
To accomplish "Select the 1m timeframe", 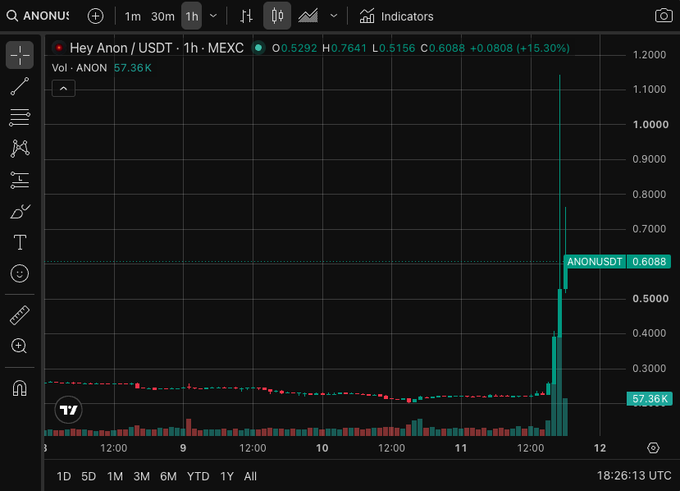I will 133,16.
